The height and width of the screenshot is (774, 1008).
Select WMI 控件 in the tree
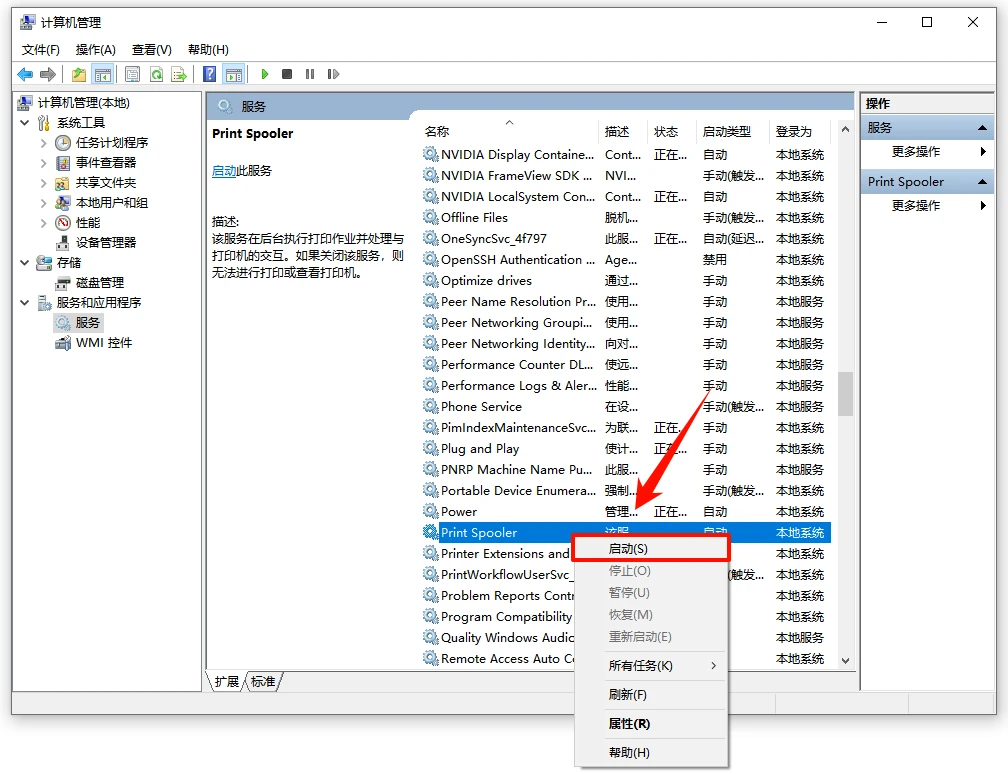pos(104,343)
